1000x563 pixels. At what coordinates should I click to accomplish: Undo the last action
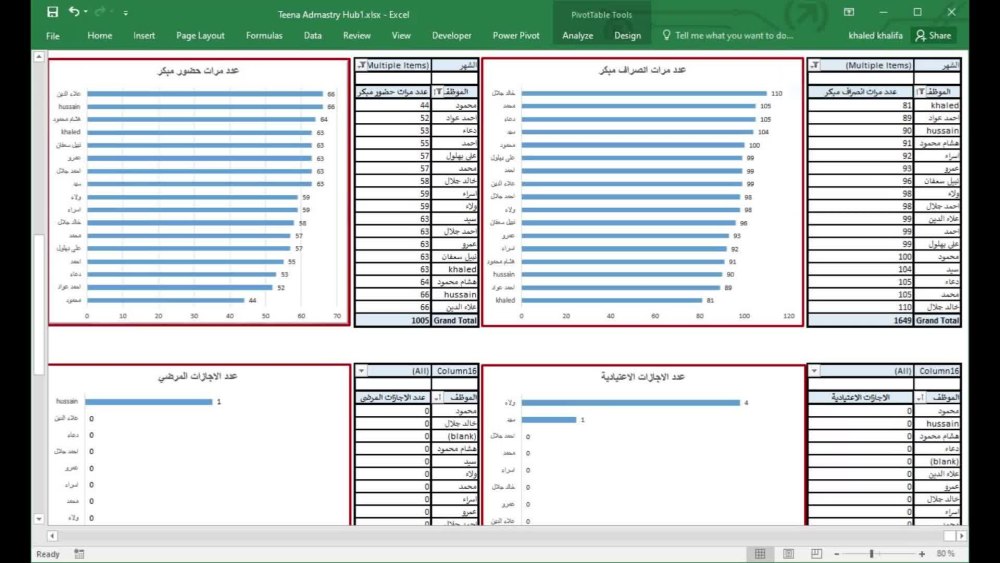click(x=73, y=11)
